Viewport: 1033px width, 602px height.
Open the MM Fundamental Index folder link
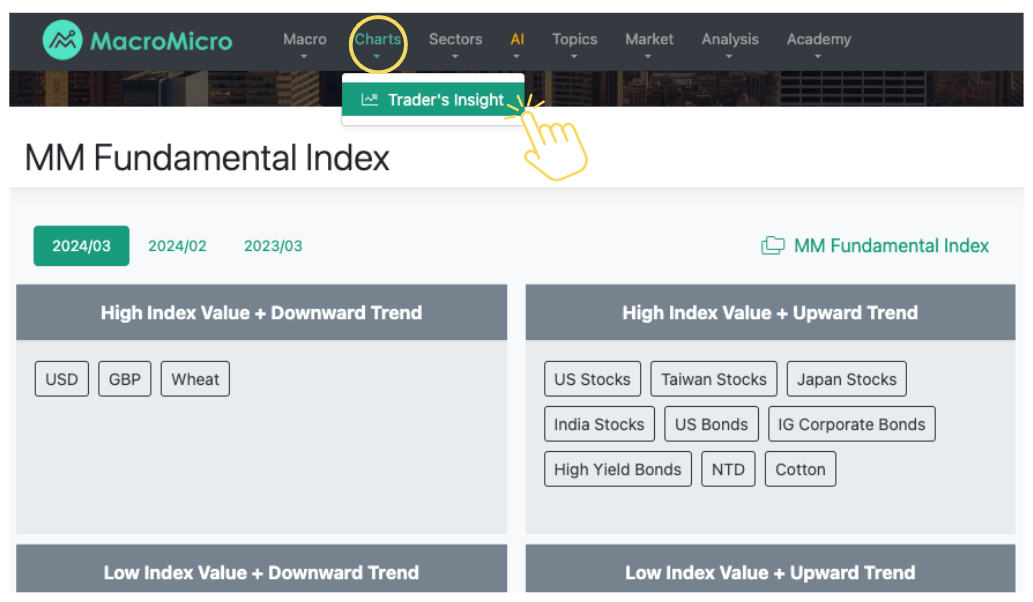click(x=875, y=246)
